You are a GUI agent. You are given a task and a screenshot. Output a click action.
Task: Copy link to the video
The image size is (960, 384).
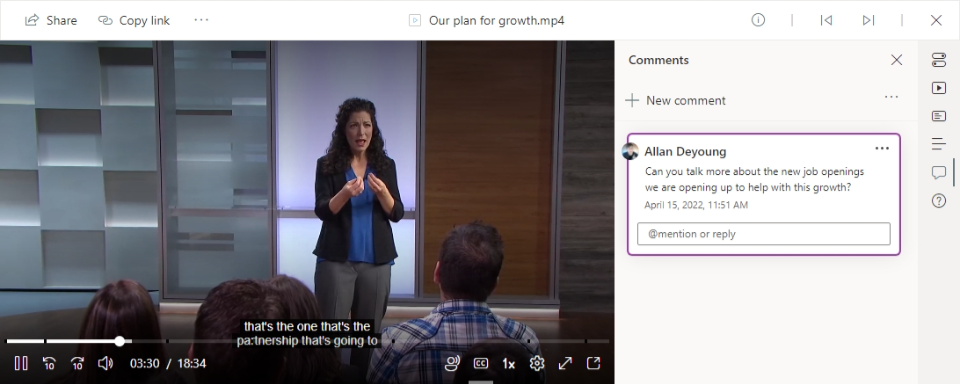134,20
